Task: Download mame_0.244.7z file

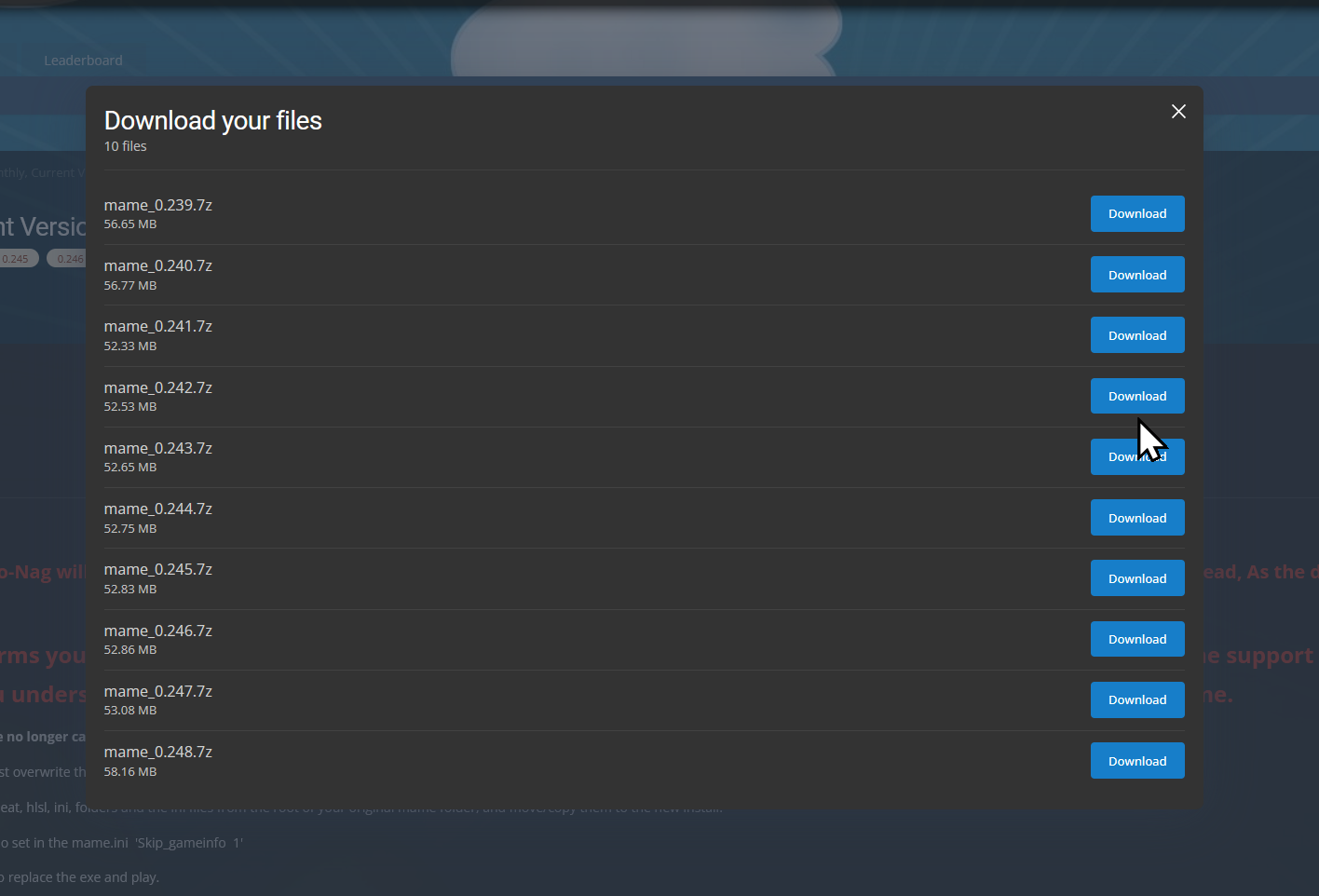Action: tap(1137, 518)
